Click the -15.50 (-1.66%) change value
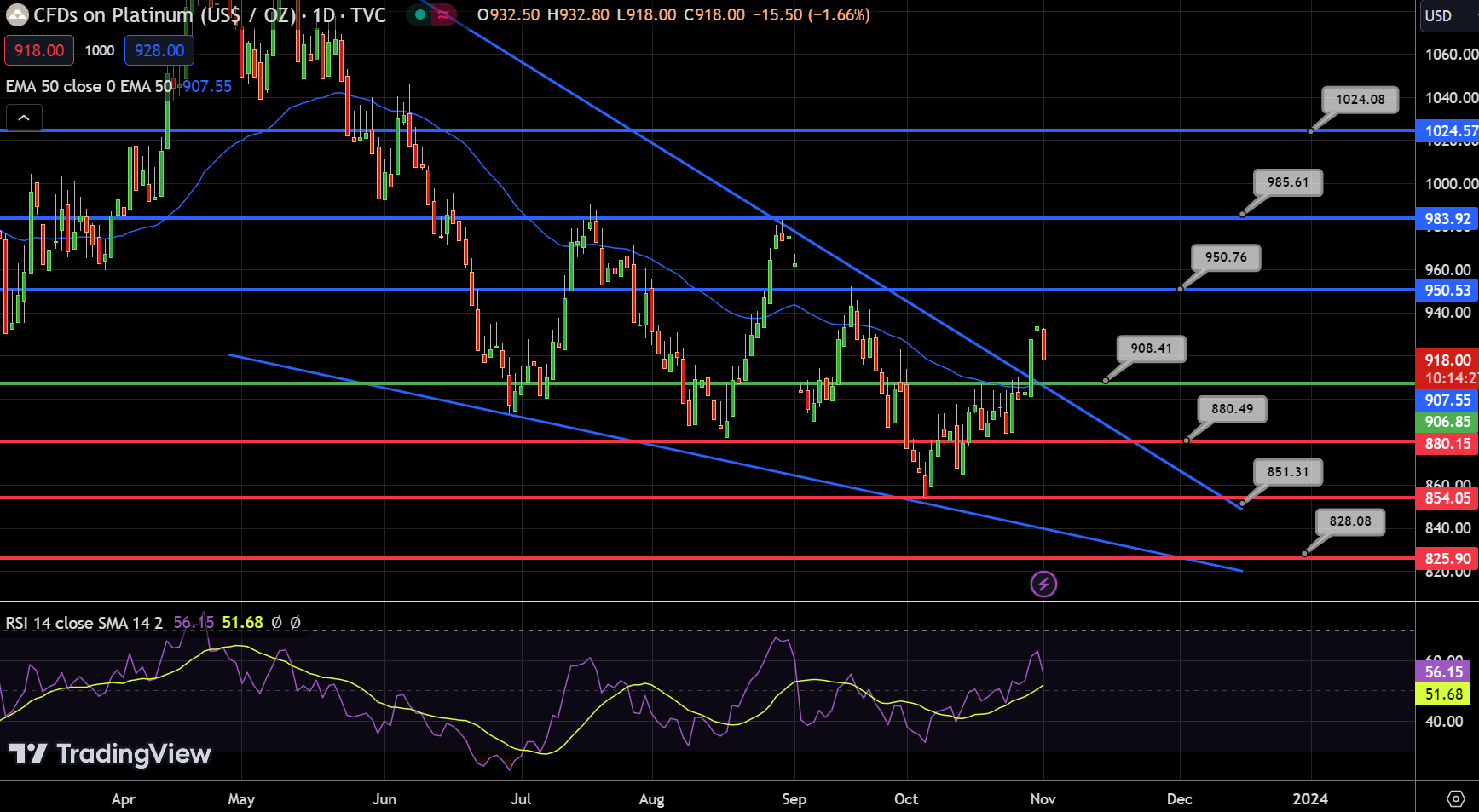Viewport: 1479px width, 812px height. coord(811,14)
